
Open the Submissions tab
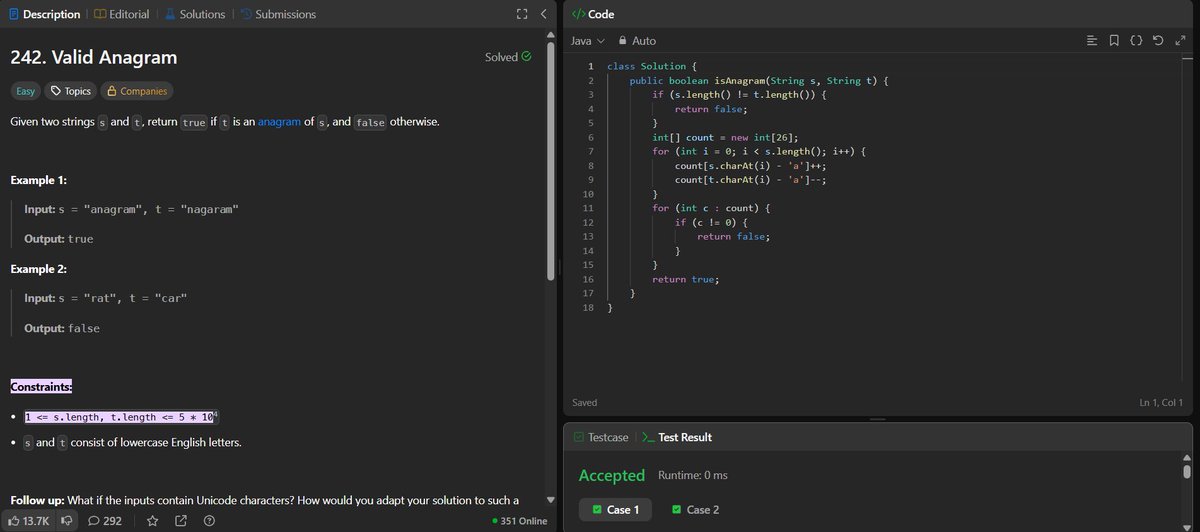278,14
